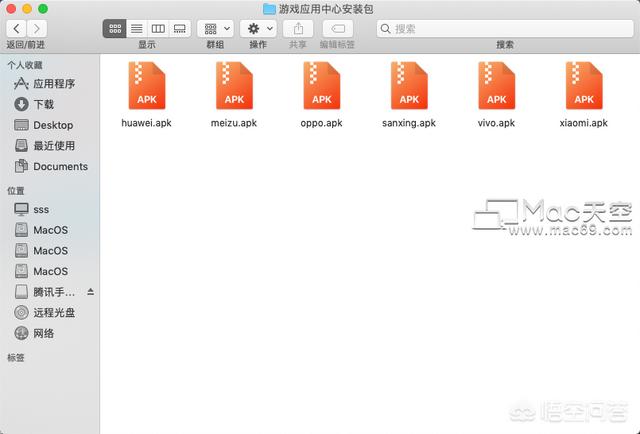Click the meizu.apk filename label
The height and width of the screenshot is (434, 640).
pyautogui.click(x=234, y=123)
